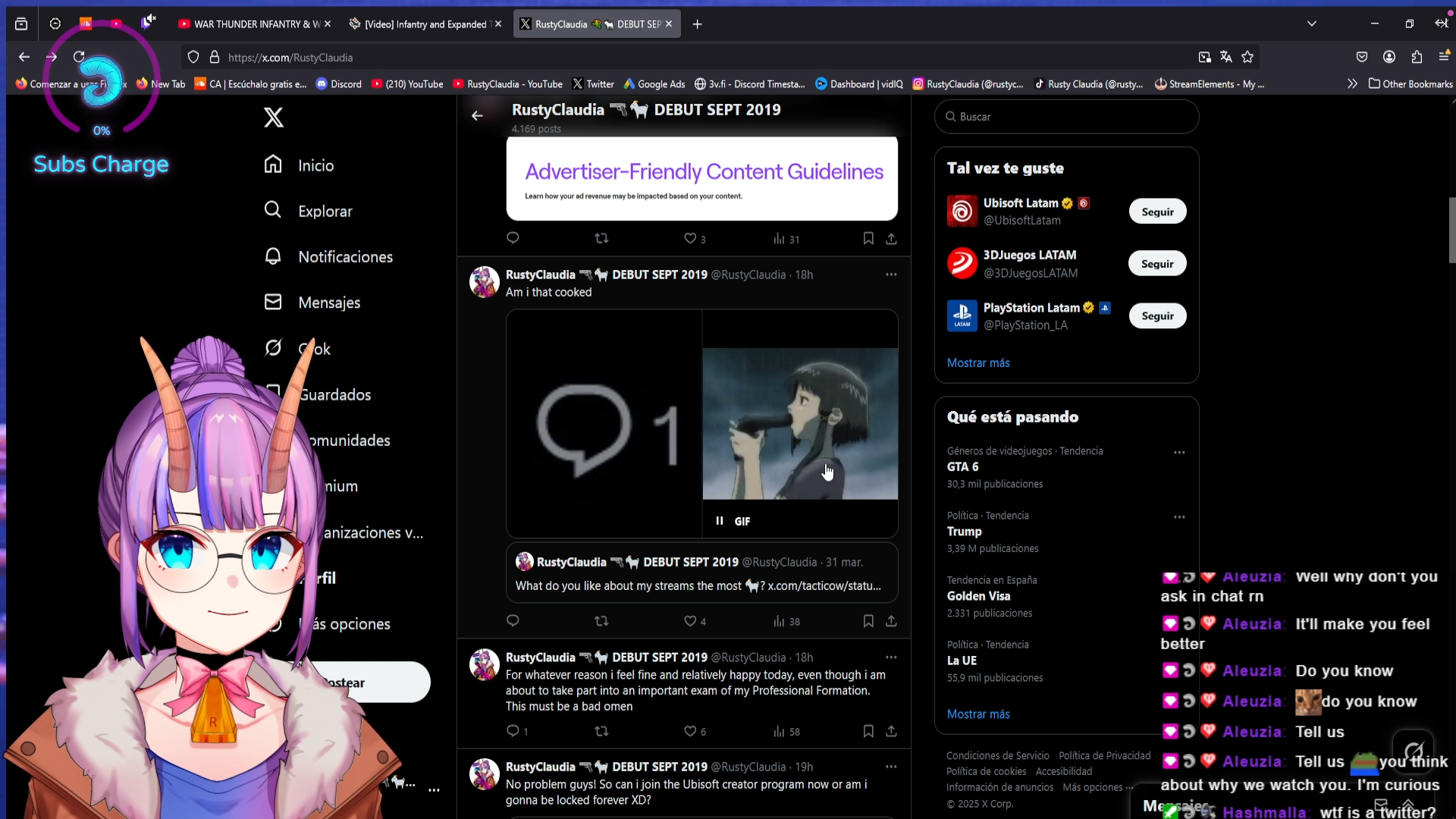Expand the tab list dropdown arrow

click(x=1312, y=24)
